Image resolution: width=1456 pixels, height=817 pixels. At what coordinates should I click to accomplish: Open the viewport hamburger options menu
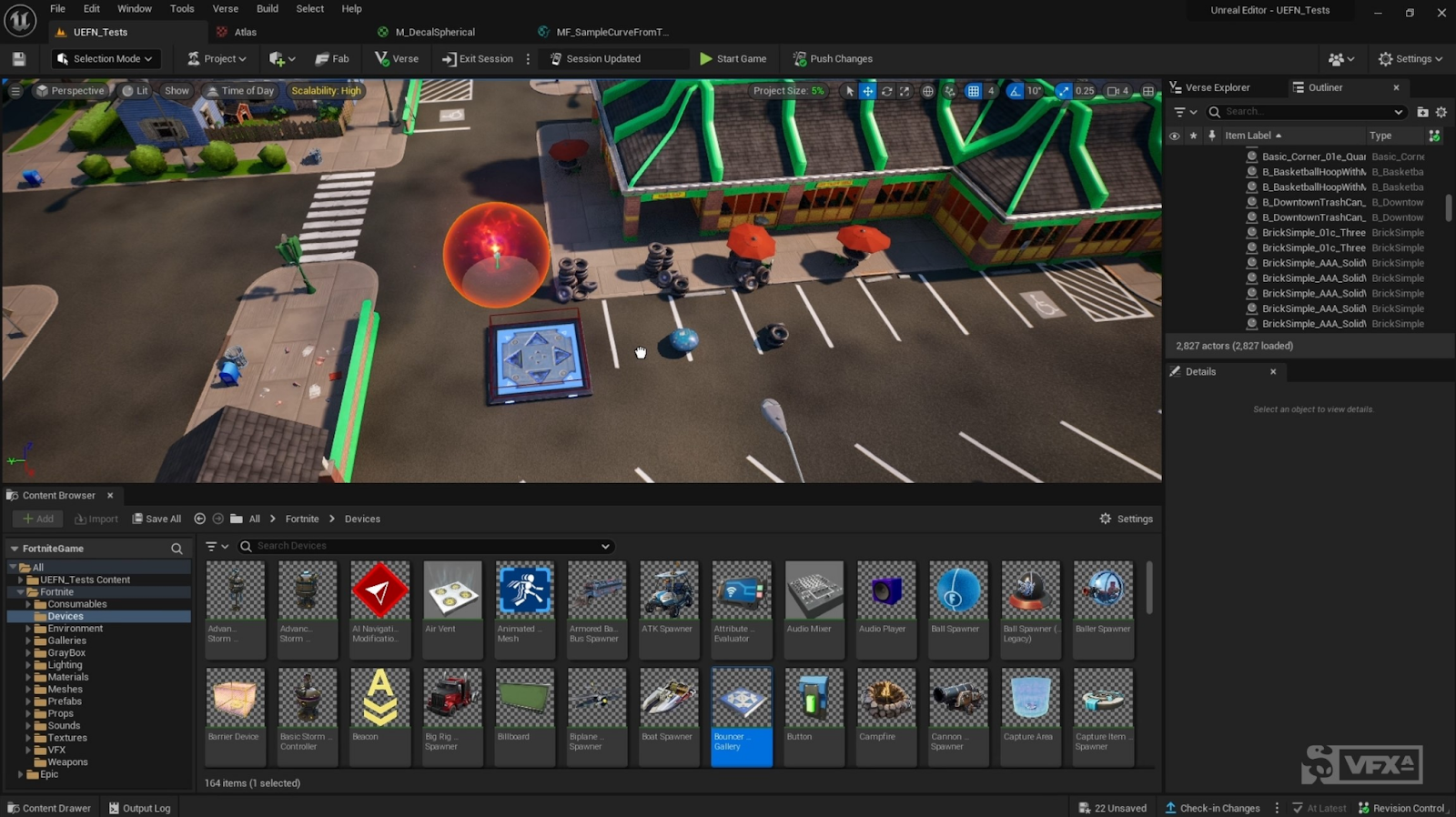[15, 91]
